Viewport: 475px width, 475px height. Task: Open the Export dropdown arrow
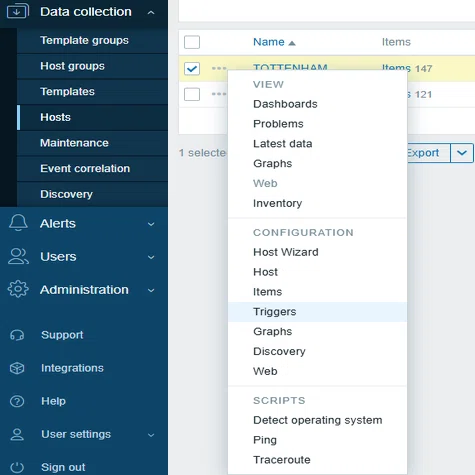coord(462,153)
